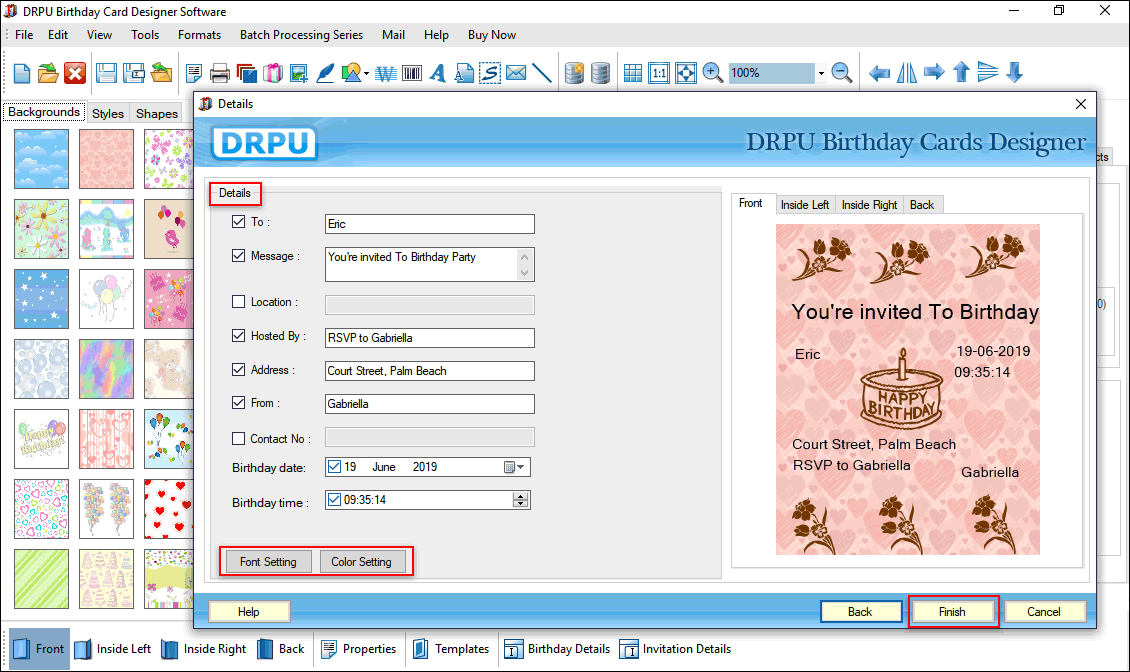Uncheck the Message checkbox
Viewport: 1130px width, 672px height.
(239, 255)
